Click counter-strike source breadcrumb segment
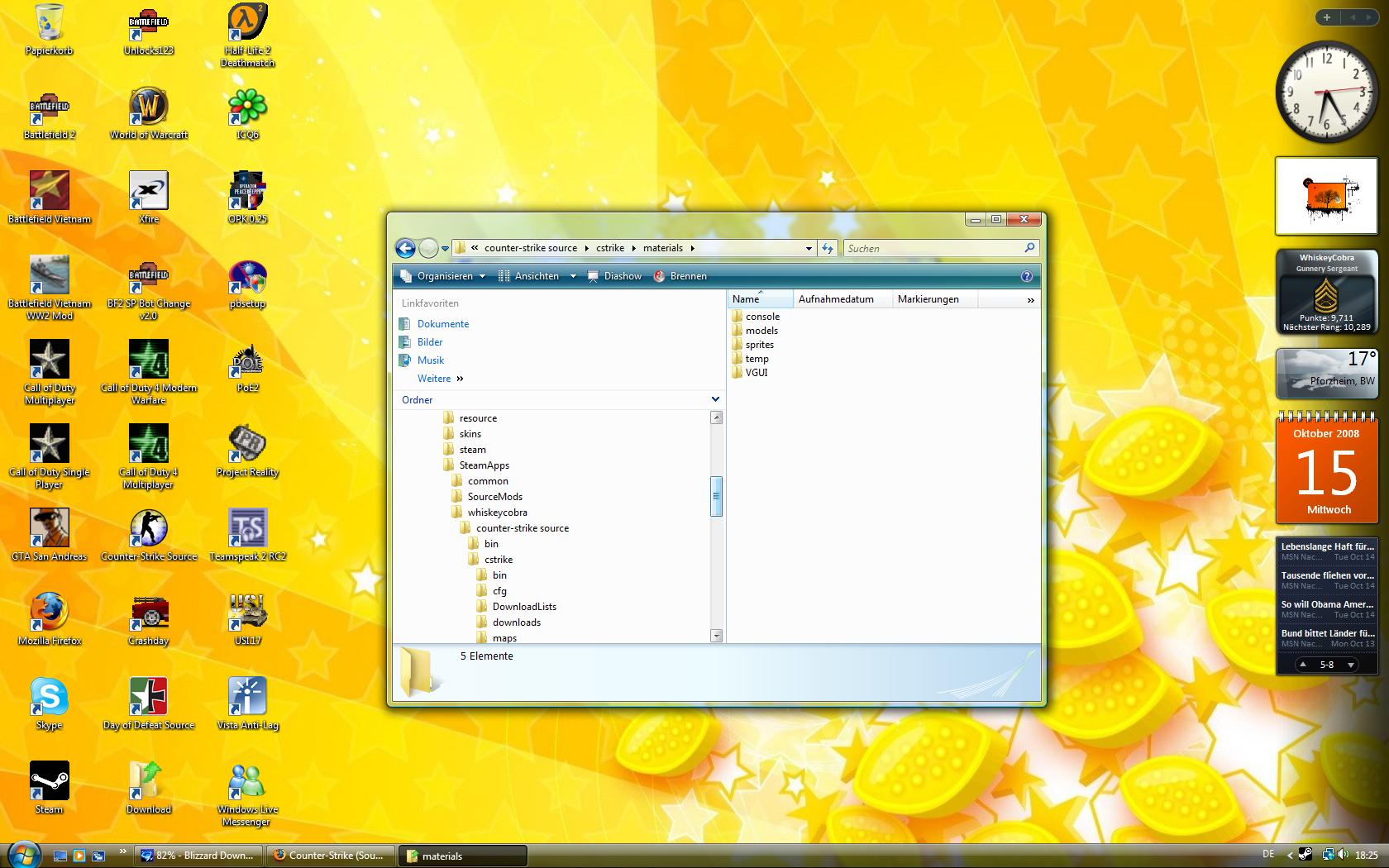1389x868 pixels. pos(531,248)
